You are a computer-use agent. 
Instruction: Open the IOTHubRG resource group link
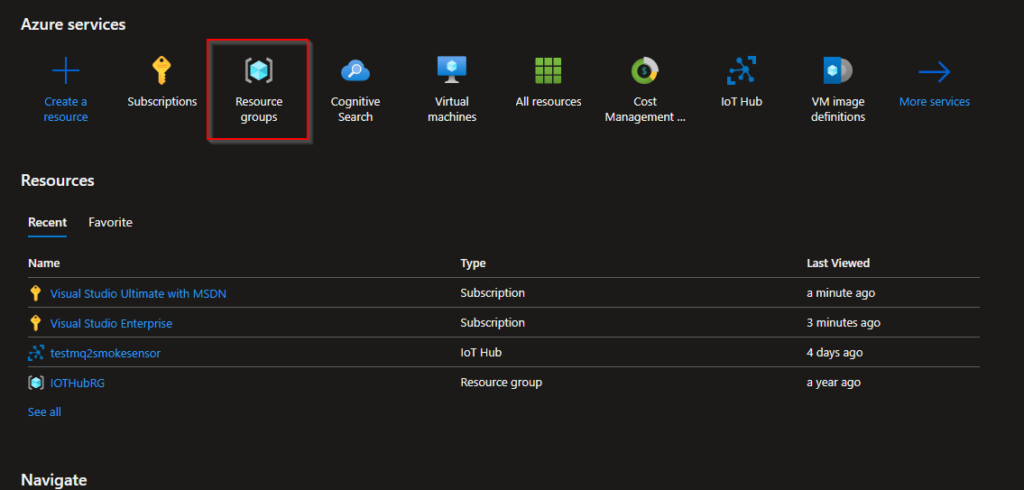pyautogui.click(x=77, y=383)
